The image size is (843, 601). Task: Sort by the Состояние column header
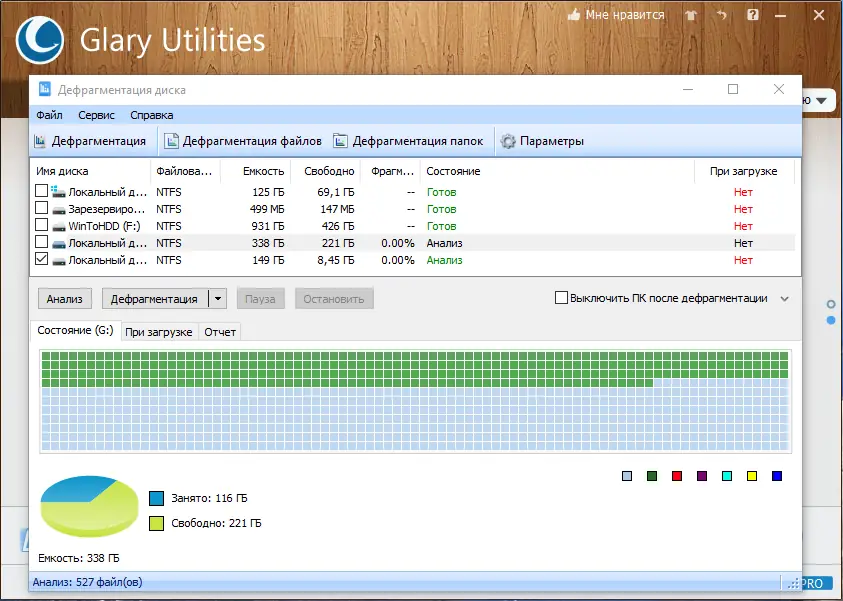(x=557, y=171)
